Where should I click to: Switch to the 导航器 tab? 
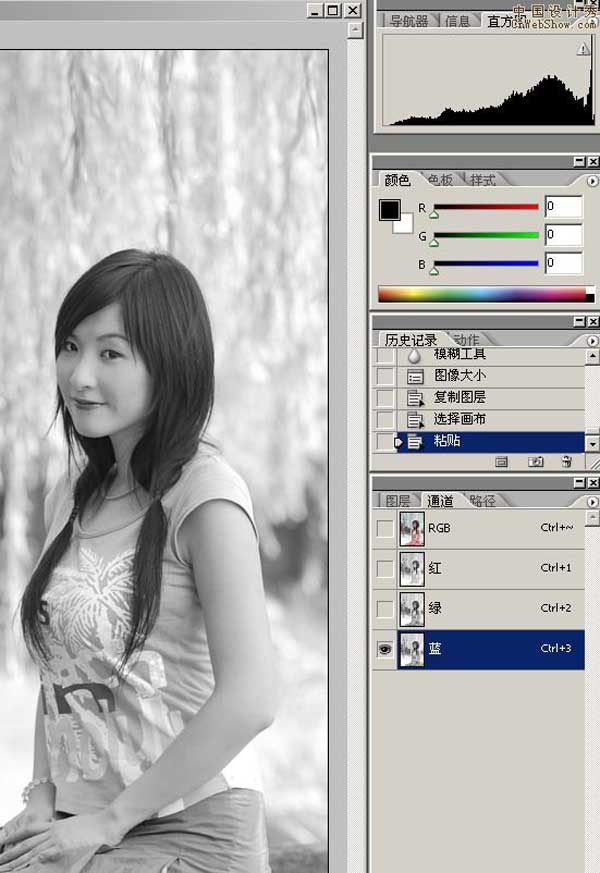coord(408,20)
